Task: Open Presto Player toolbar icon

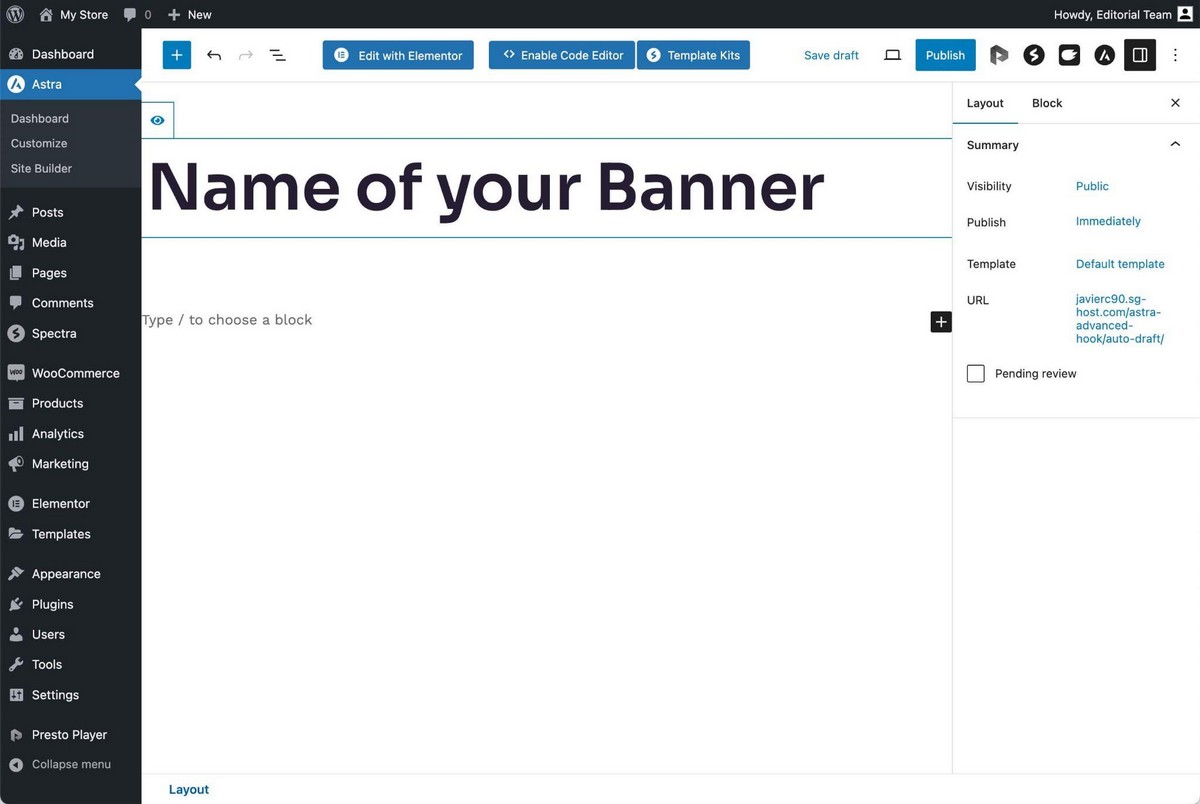Action: point(999,55)
